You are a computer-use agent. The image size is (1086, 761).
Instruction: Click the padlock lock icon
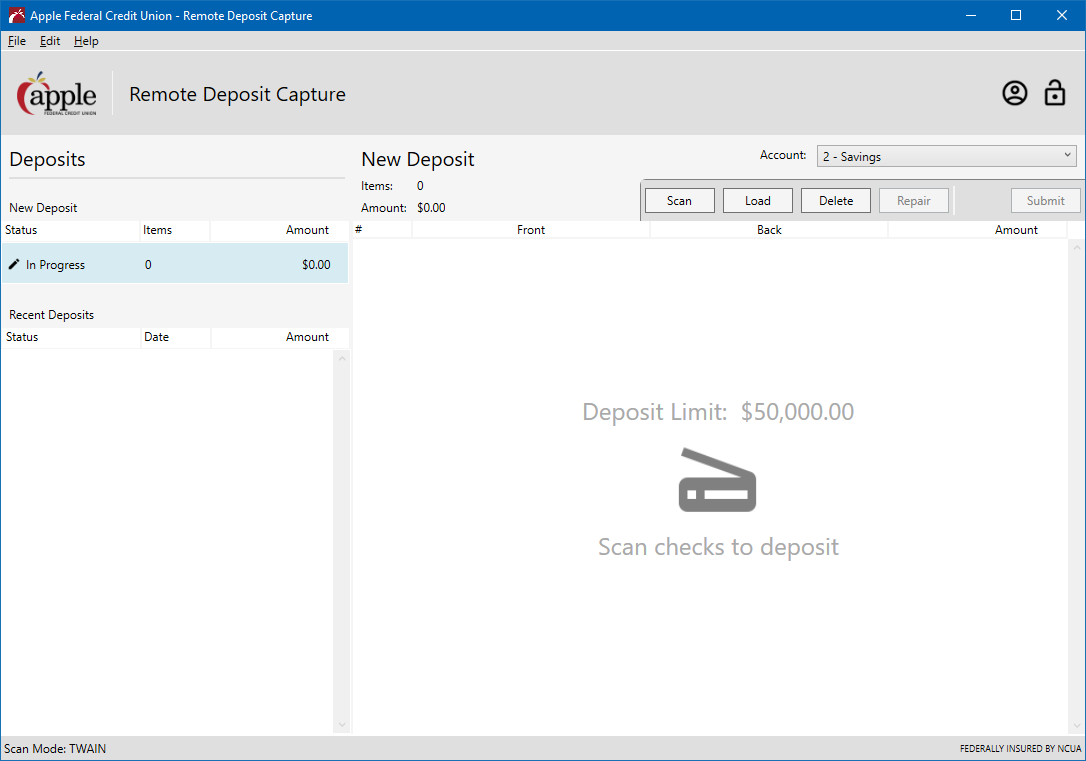pos(1055,93)
